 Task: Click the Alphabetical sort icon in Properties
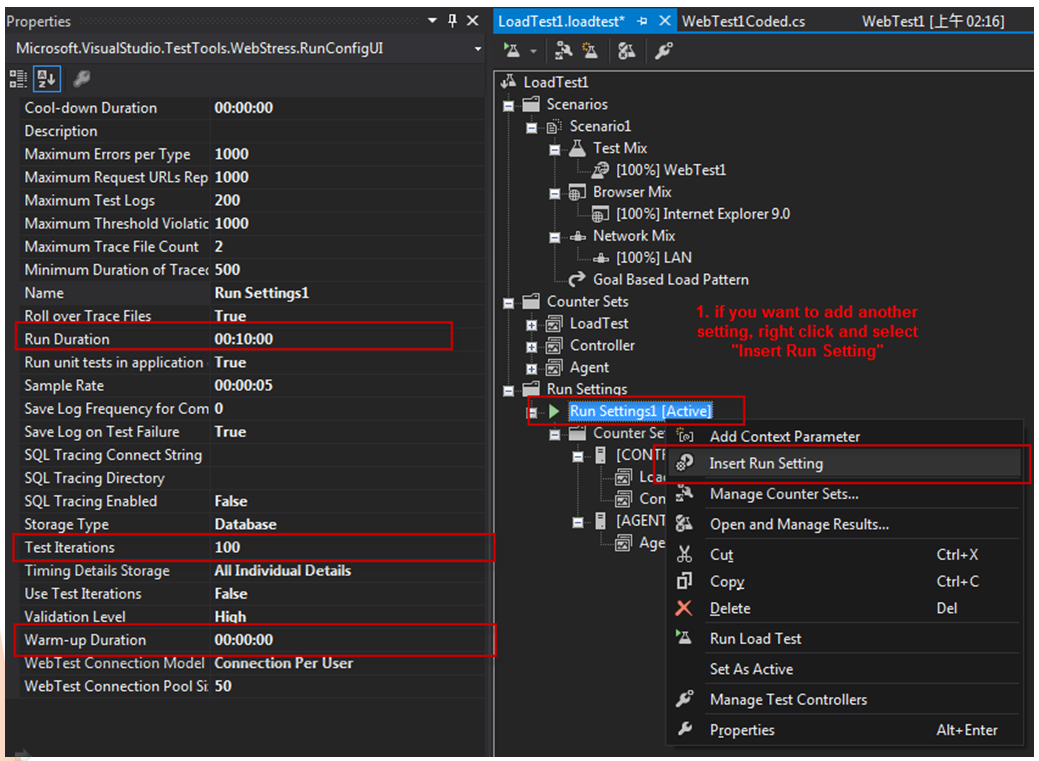(46, 78)
